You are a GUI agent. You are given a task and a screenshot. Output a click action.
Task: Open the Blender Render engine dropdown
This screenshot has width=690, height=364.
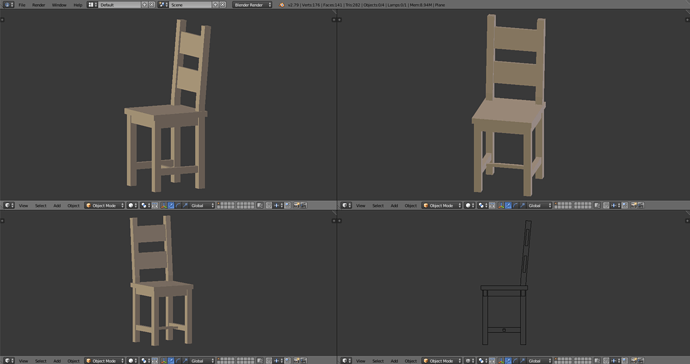click(252, 4)
